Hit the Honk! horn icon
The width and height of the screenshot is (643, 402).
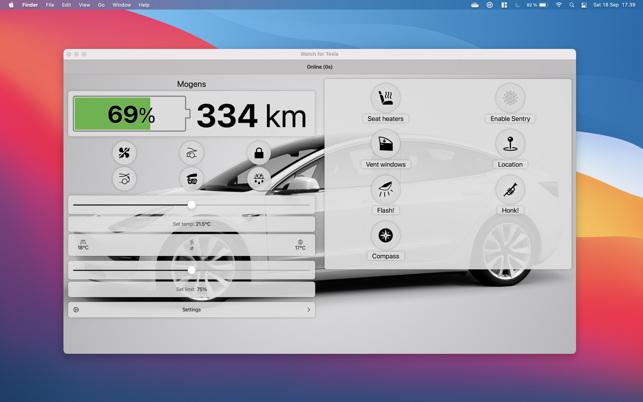[510, 190]
